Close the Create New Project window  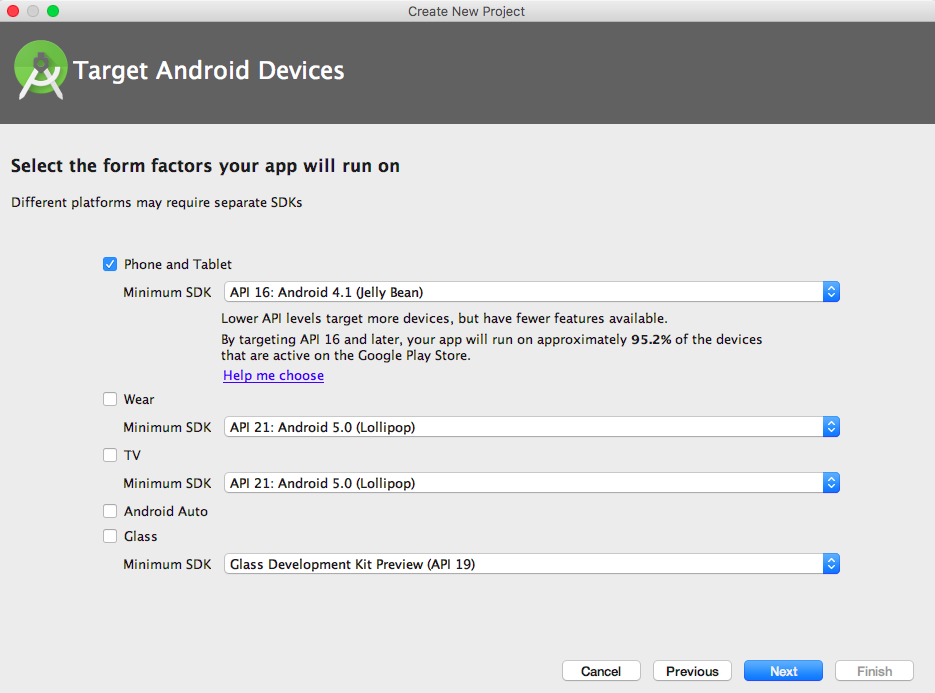point(13,11)
